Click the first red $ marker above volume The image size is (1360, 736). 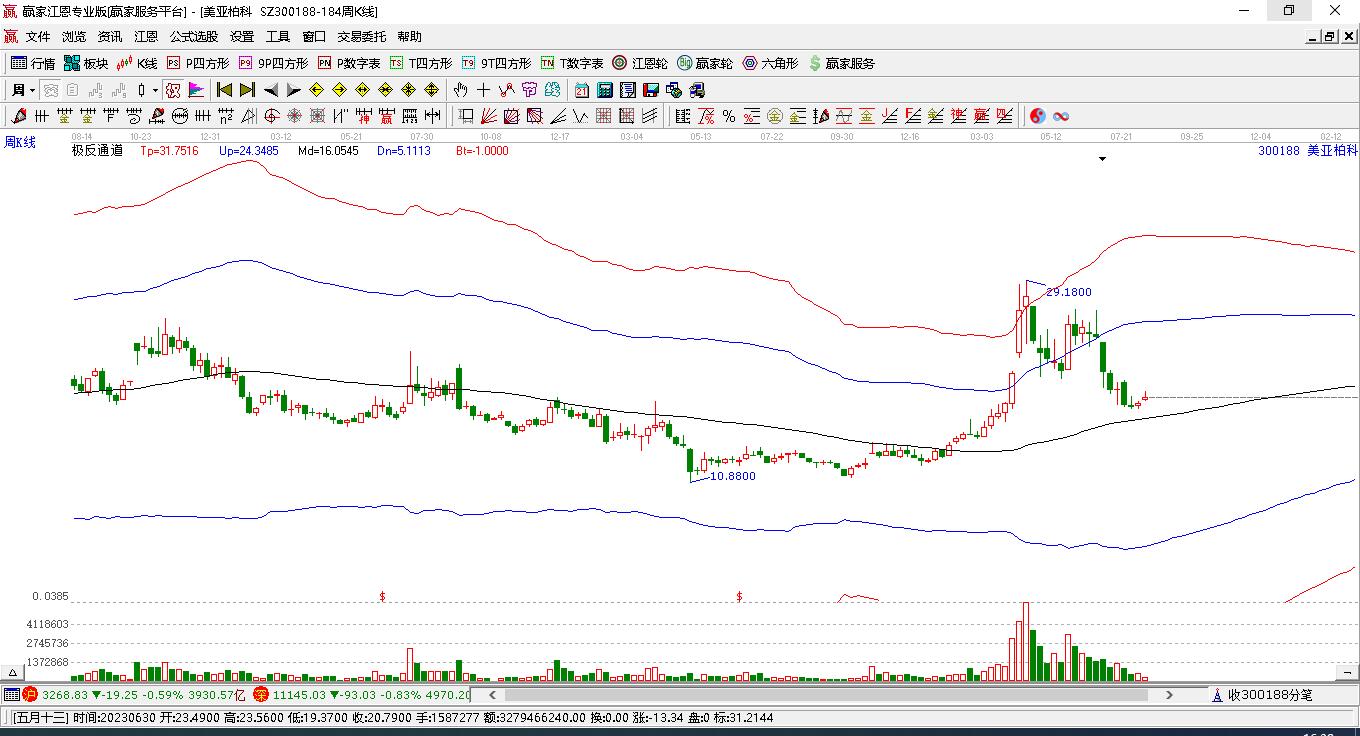click(x=382, y=597)
